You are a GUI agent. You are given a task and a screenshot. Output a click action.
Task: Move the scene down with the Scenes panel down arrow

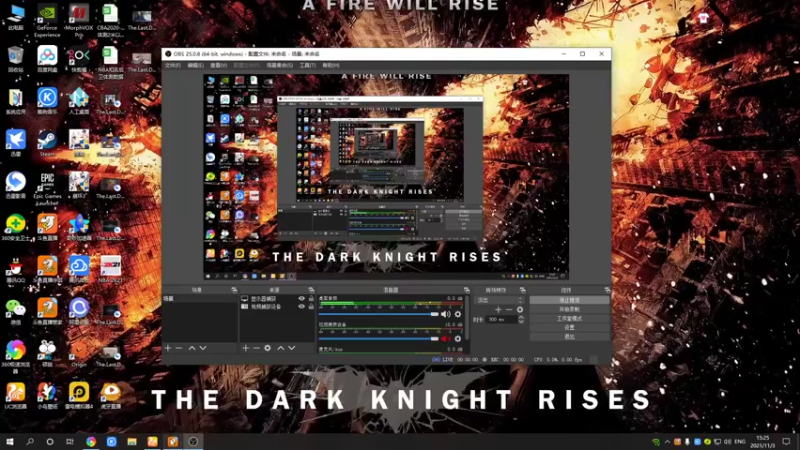tap(203, 348)
